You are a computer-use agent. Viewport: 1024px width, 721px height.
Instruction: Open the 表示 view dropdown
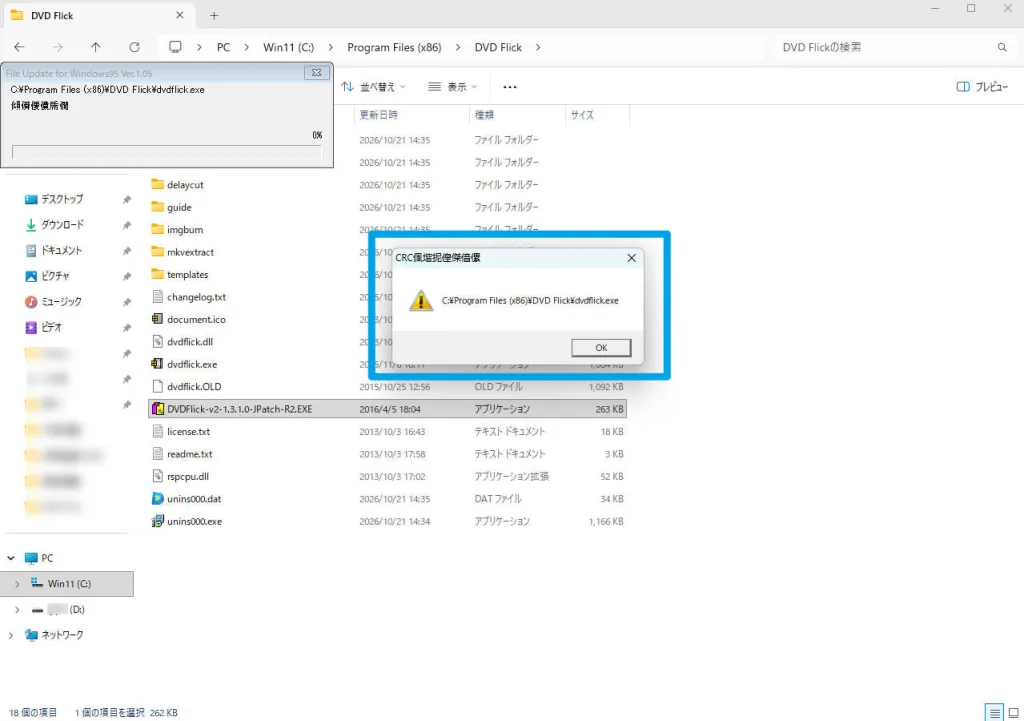[453, 87]
